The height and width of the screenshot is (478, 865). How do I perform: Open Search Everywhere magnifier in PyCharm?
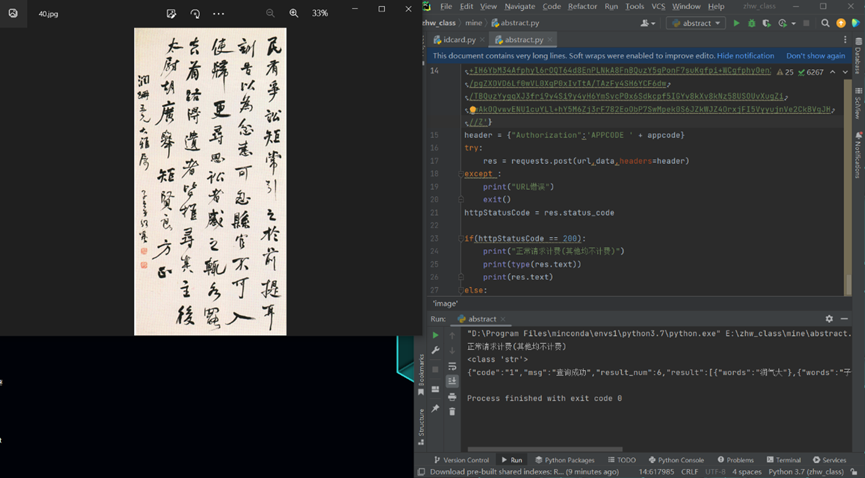(825, 23)
